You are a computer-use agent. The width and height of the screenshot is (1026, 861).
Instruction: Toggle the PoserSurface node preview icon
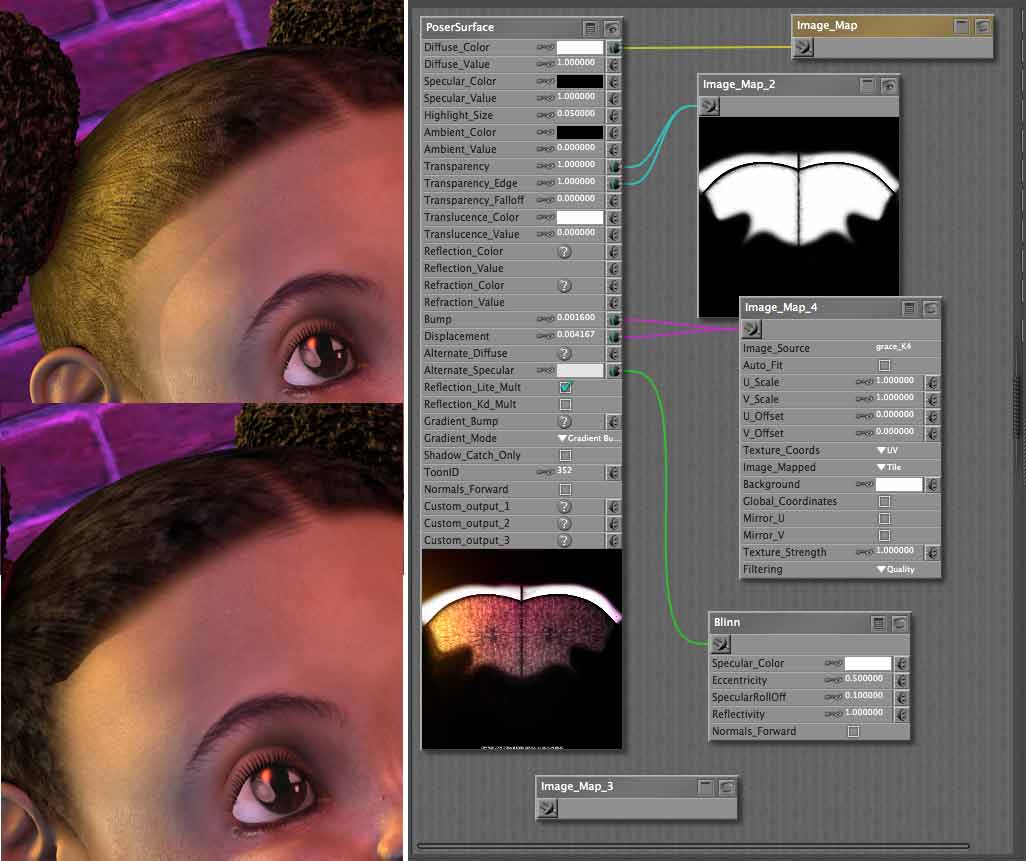(611, 27)
